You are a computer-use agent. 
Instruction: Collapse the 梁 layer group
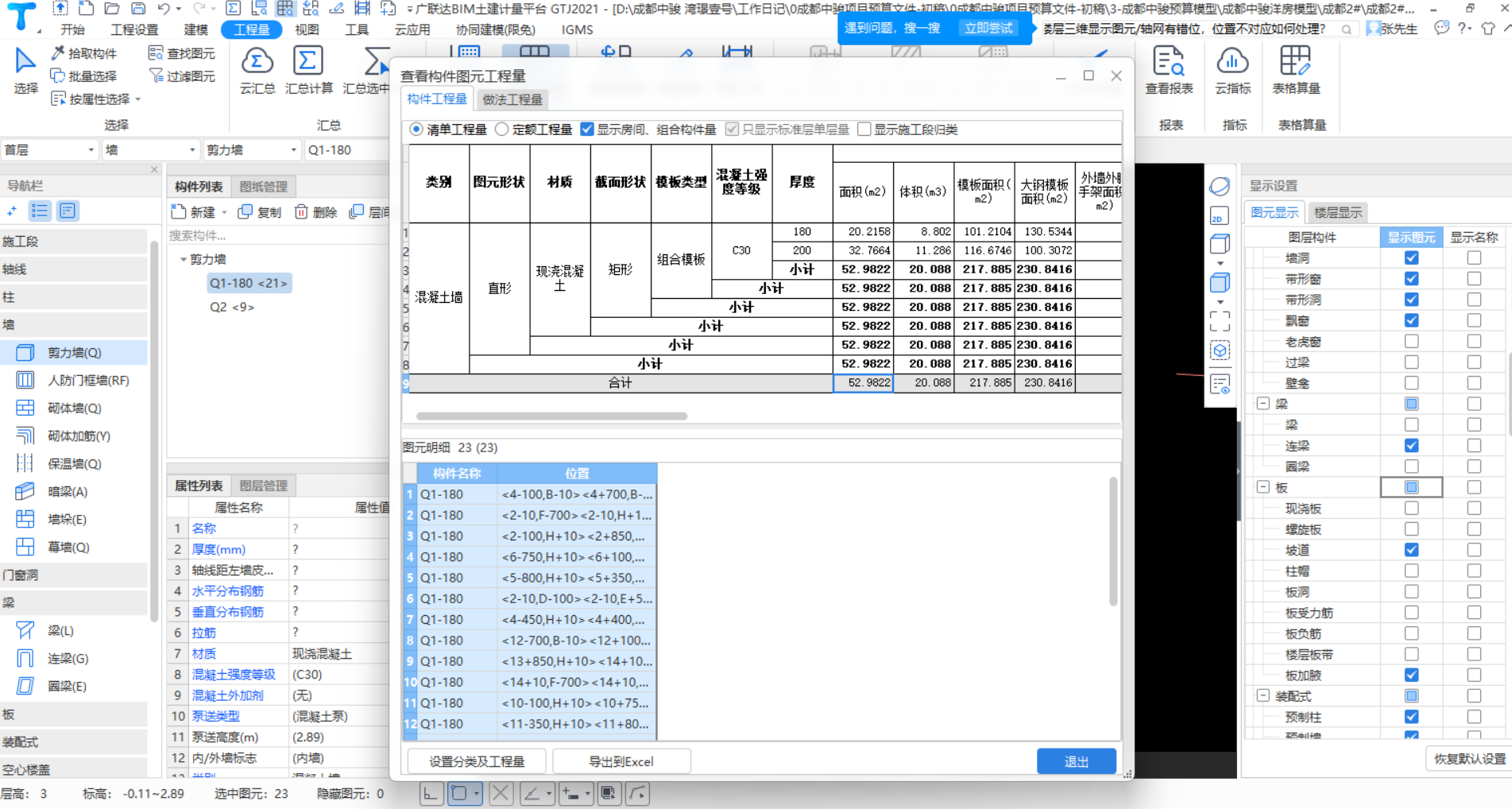1263,404
